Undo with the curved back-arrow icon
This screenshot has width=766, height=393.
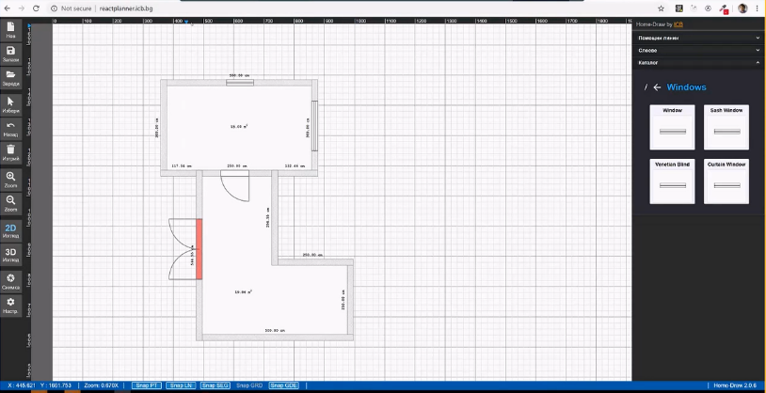tap(11, 129)
